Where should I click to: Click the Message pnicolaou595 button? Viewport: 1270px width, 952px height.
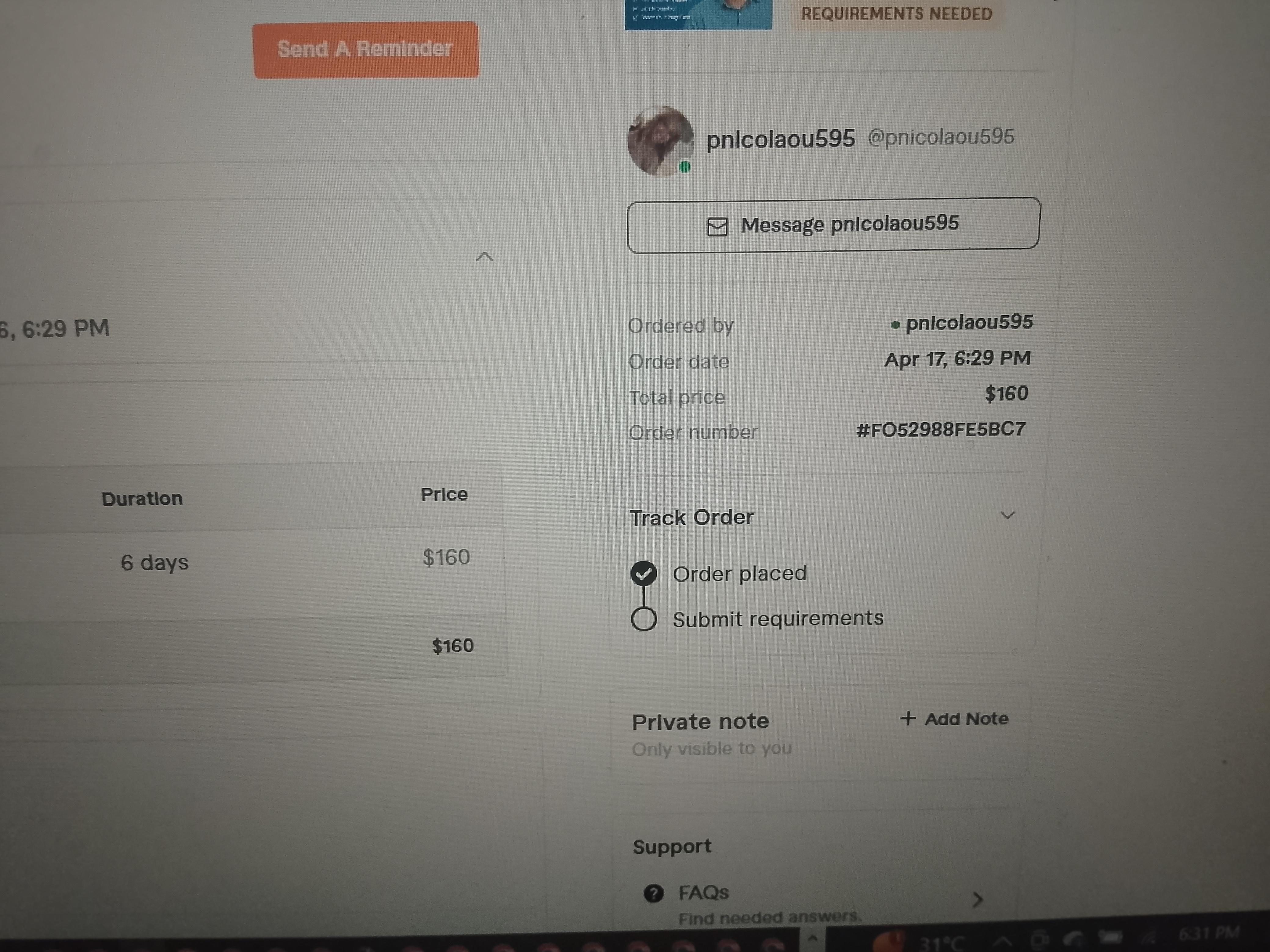tap(833, 225)
